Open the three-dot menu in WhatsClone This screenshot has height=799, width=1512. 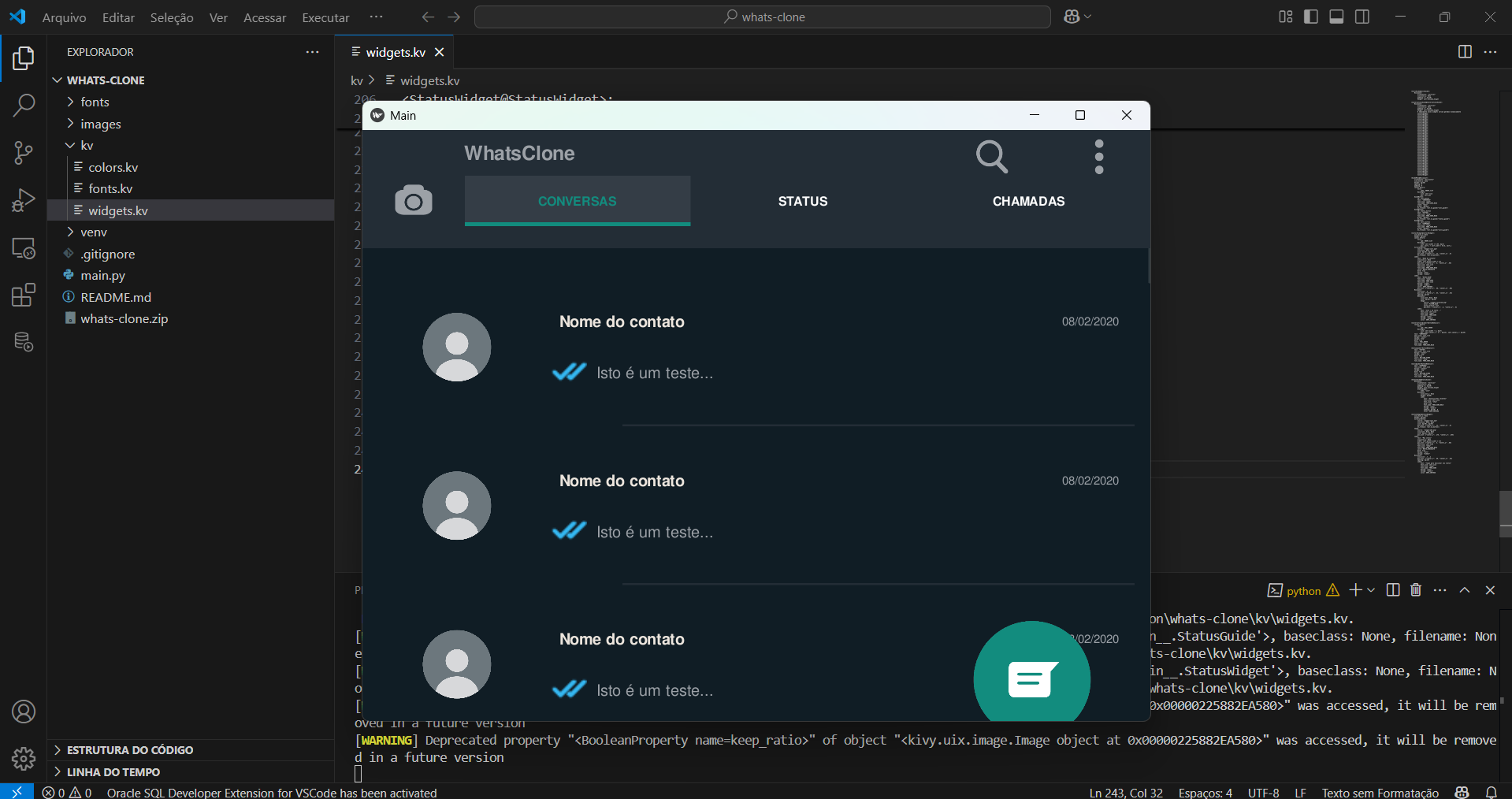tap(1098, 157)
